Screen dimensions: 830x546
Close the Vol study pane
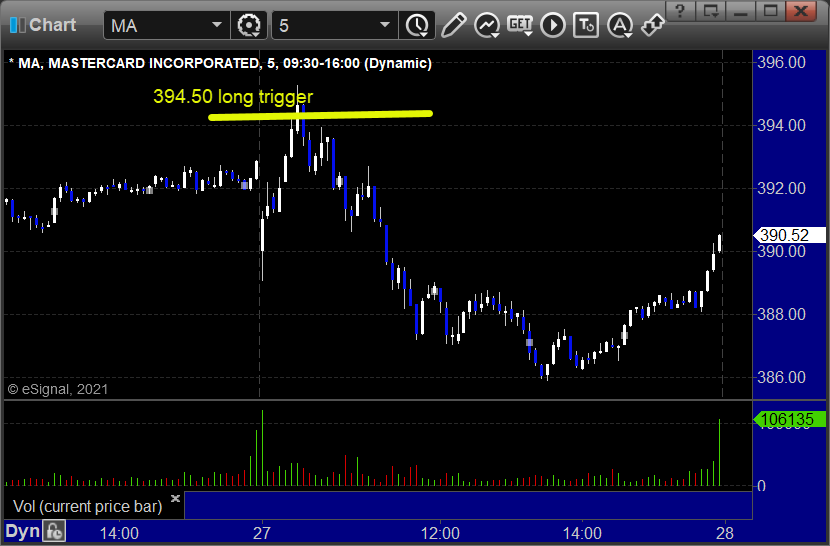[x=176, y=498]
